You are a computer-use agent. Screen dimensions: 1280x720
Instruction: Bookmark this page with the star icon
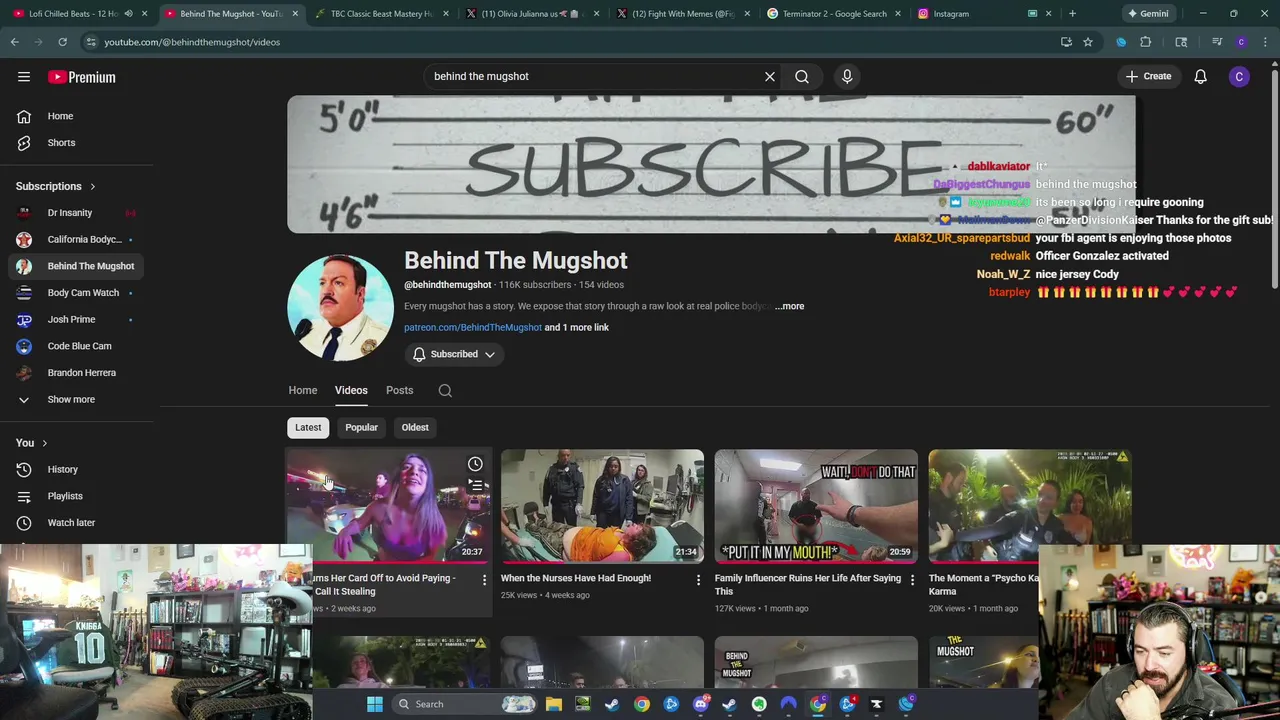[x=1088, y=42]
